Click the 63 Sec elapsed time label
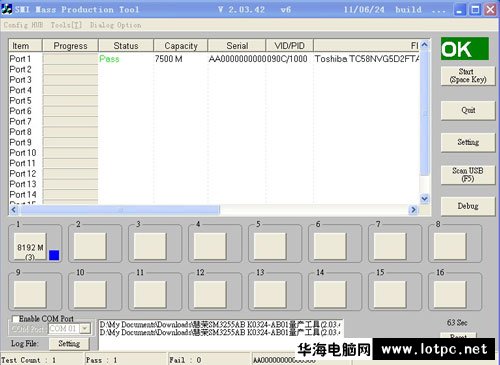Viewport: 500px width, 365px height. 457,323
